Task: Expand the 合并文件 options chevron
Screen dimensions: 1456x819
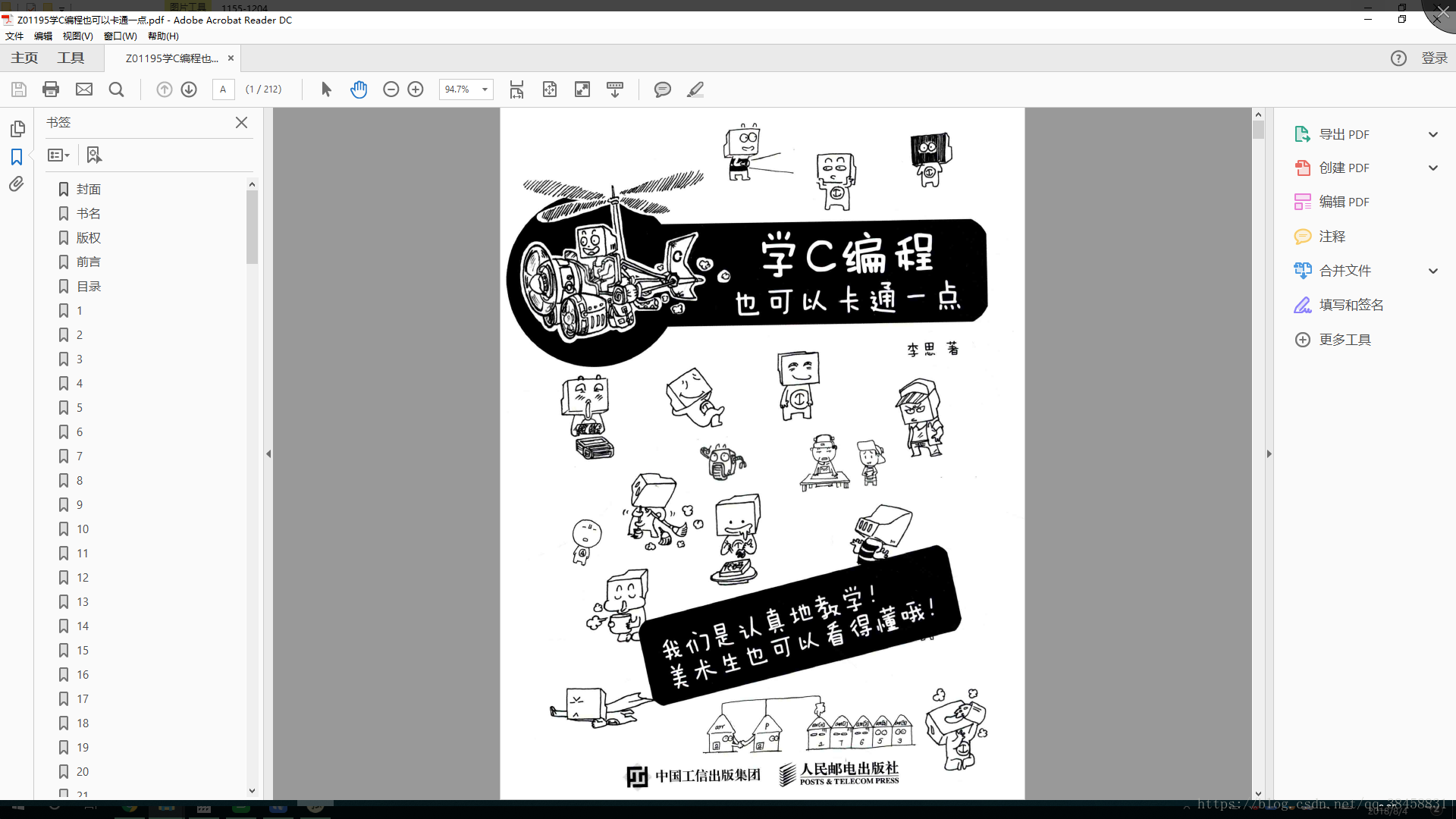Action: click(x=1432, y=271)
